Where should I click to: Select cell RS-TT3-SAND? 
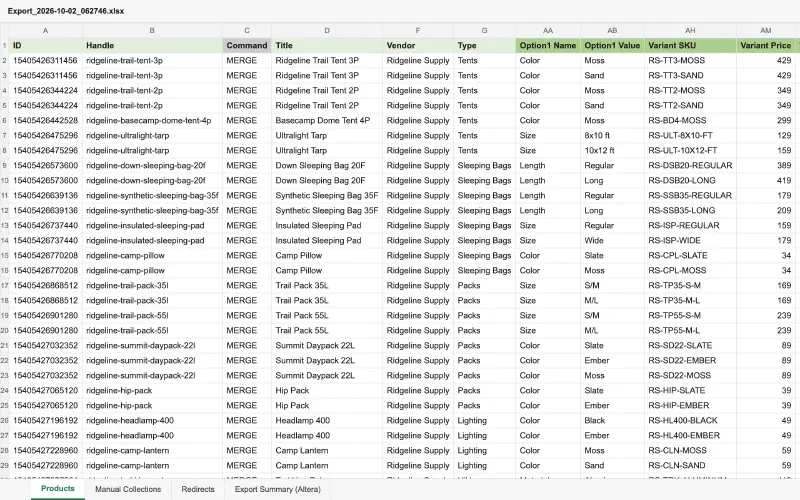pyautogui.click(x=690, y=76)
